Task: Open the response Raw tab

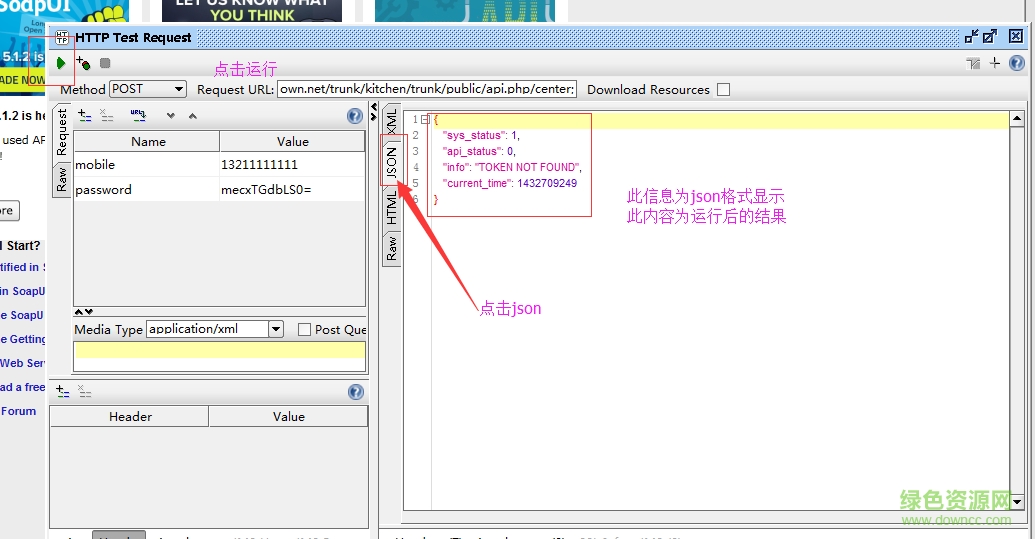Action: pyautogui.click(x=391, y=249)
